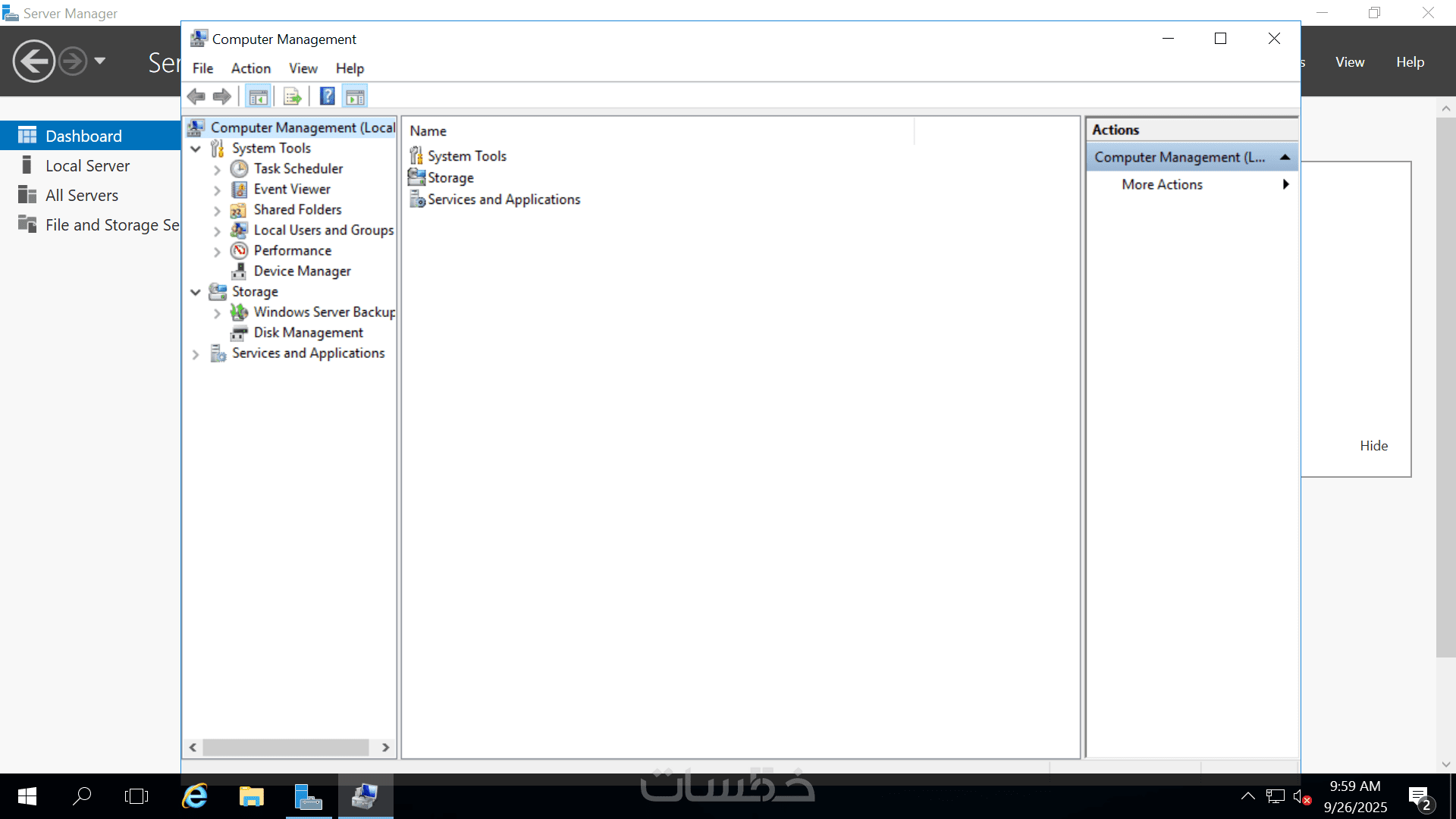
Task: Select Storage in the Name list
Action: point(450,177)
